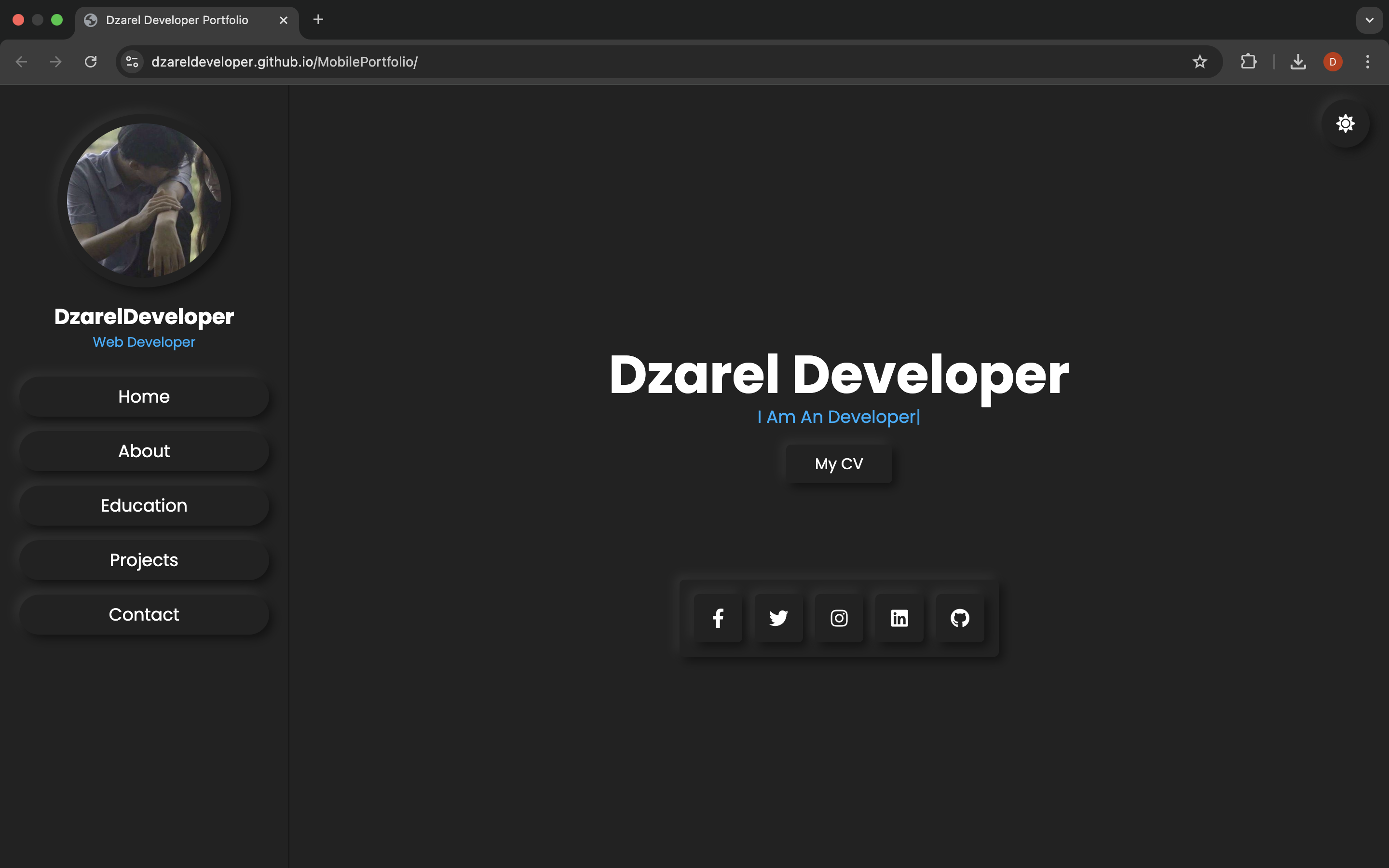Reload the page with refresh icon

tap(91, 61)
